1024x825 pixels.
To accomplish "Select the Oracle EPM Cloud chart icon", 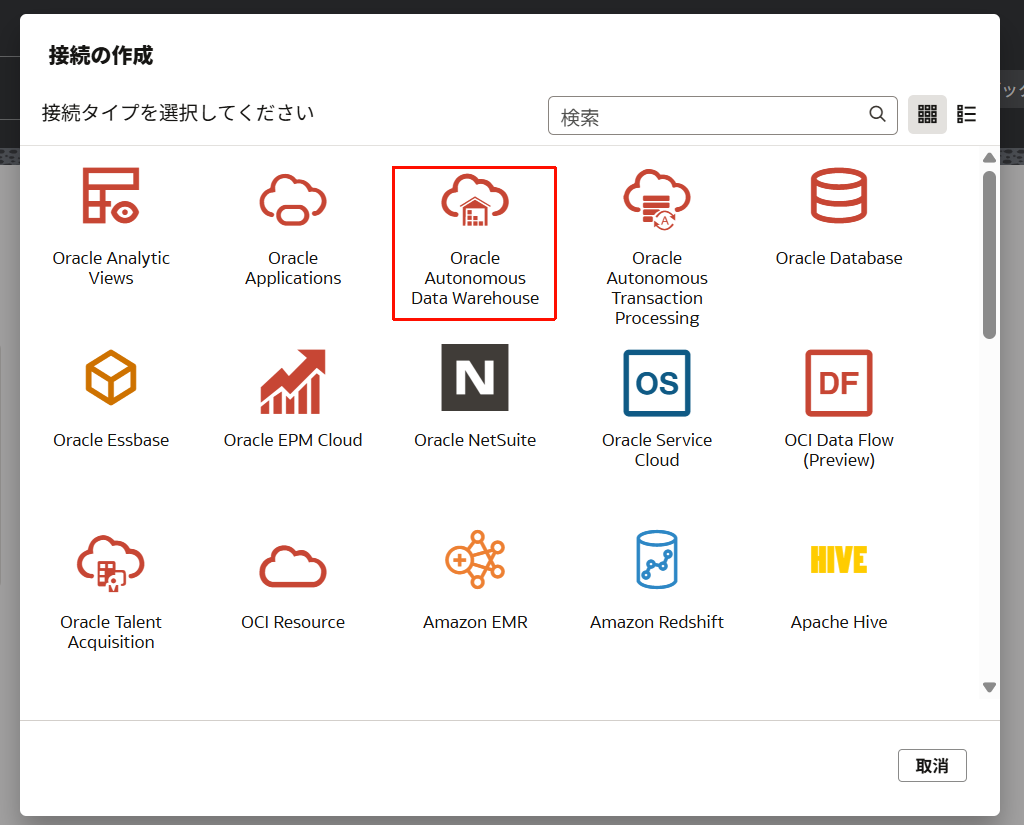I will point(293,381).
